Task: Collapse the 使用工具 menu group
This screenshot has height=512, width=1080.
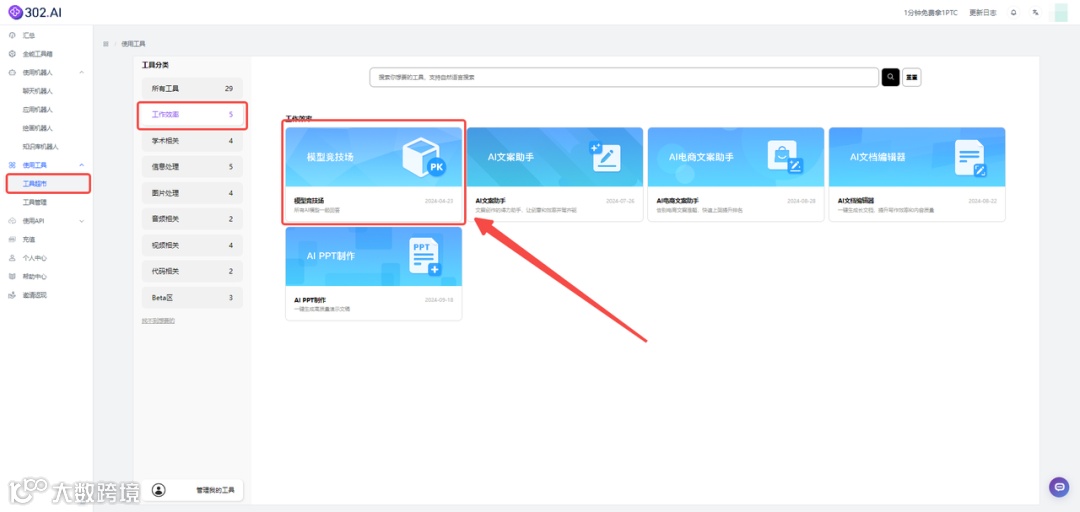Action: 82,165
